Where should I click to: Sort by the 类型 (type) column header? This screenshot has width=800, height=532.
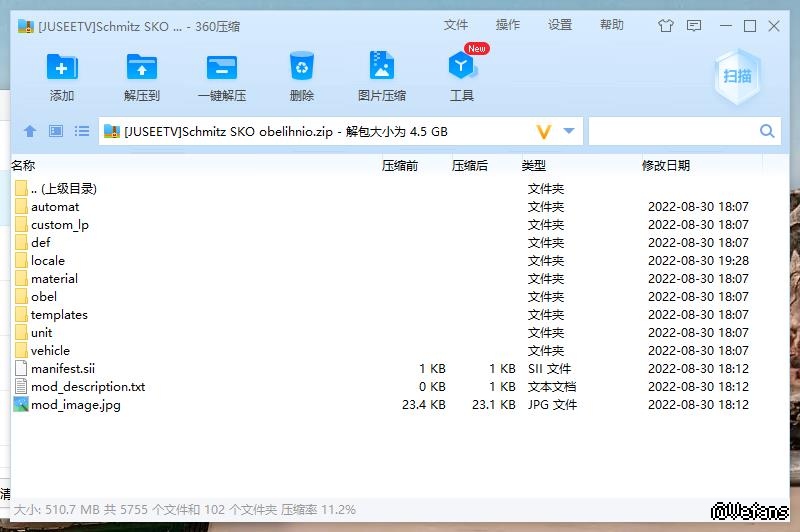click(534, 165)
